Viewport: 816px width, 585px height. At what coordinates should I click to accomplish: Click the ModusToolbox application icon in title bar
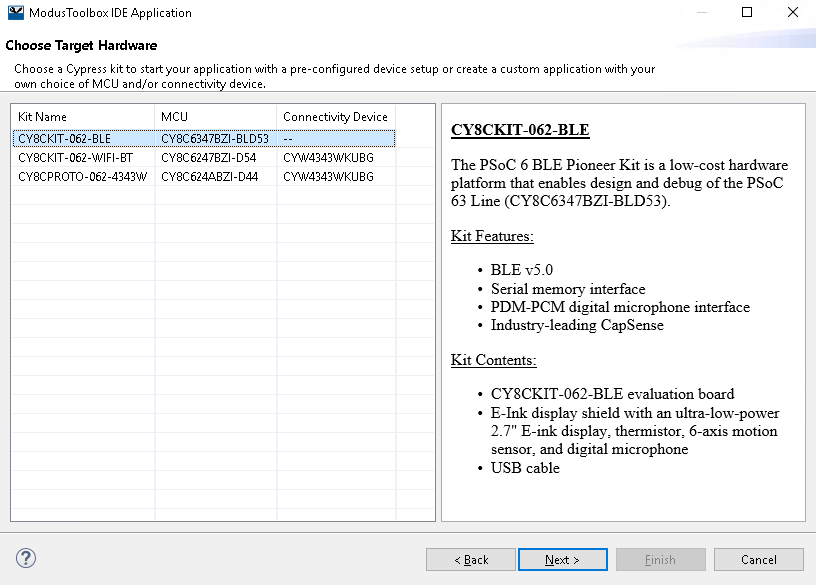[14, 13]
